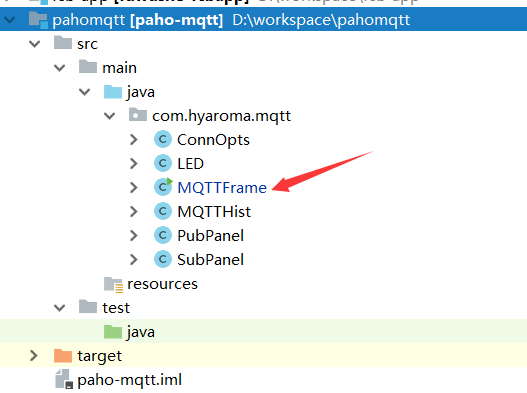Select the resources folder label
The height and width of the screenshot is (393, 527).
tap(162, 284)
